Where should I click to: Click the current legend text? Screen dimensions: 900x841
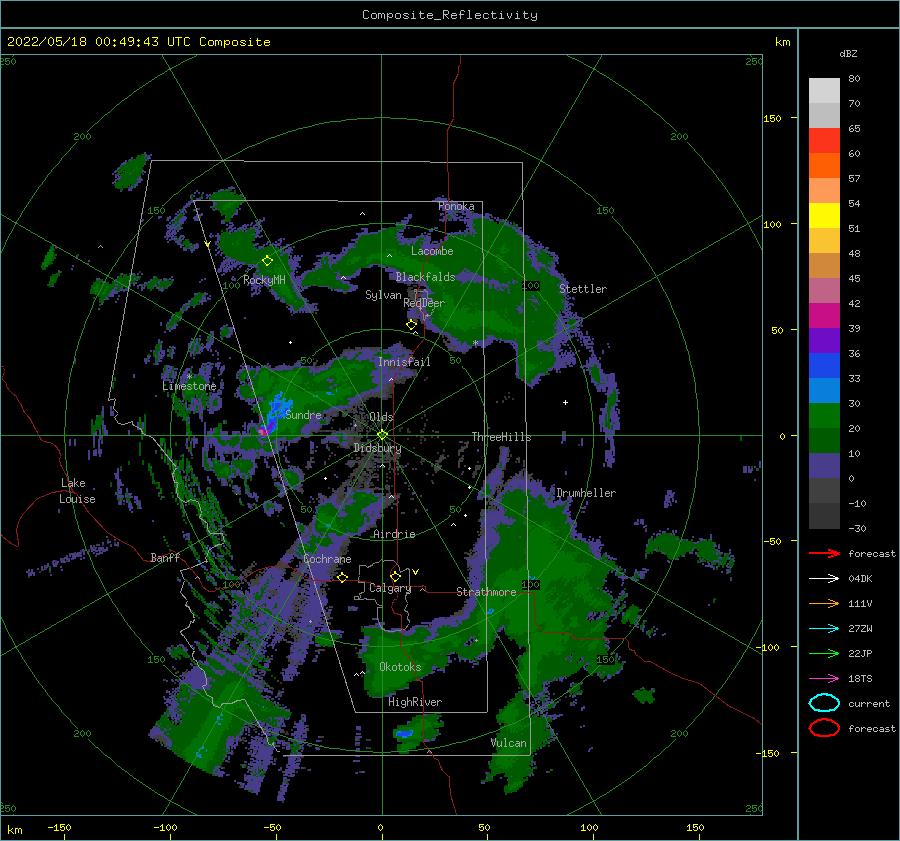point(869,703)
